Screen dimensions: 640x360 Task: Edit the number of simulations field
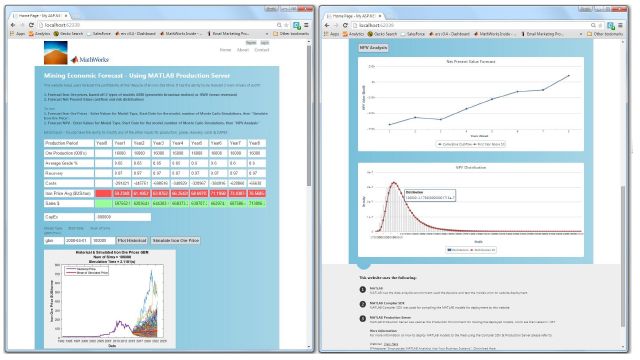(x=102, y=241)
